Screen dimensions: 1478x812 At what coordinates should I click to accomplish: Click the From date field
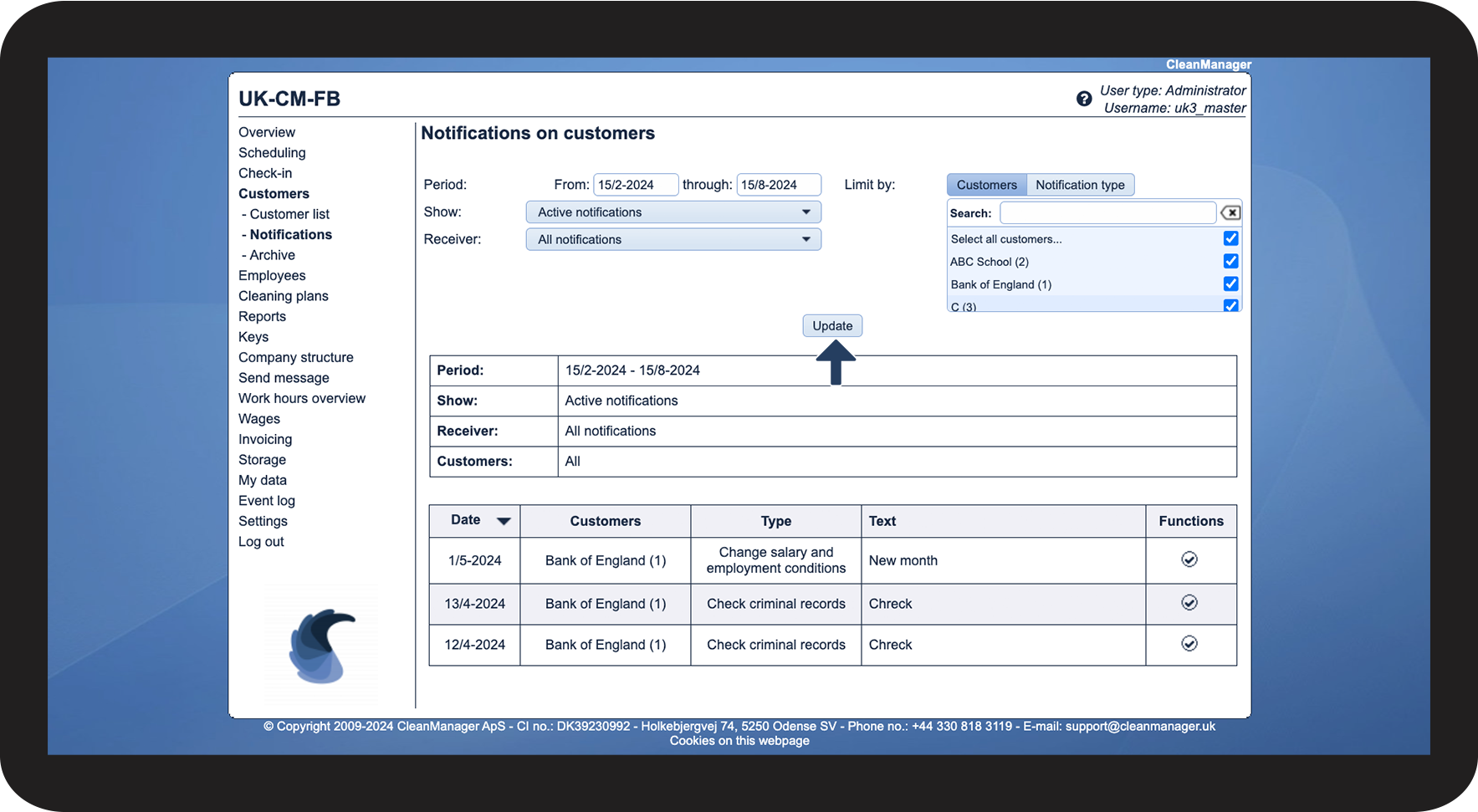635,185
